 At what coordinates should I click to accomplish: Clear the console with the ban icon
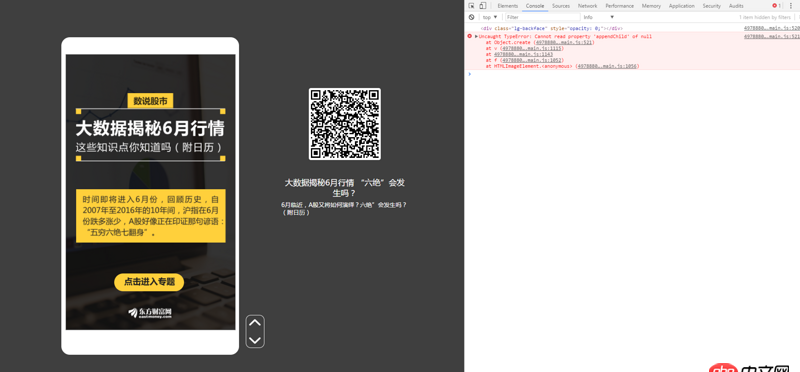click(471, 17)
